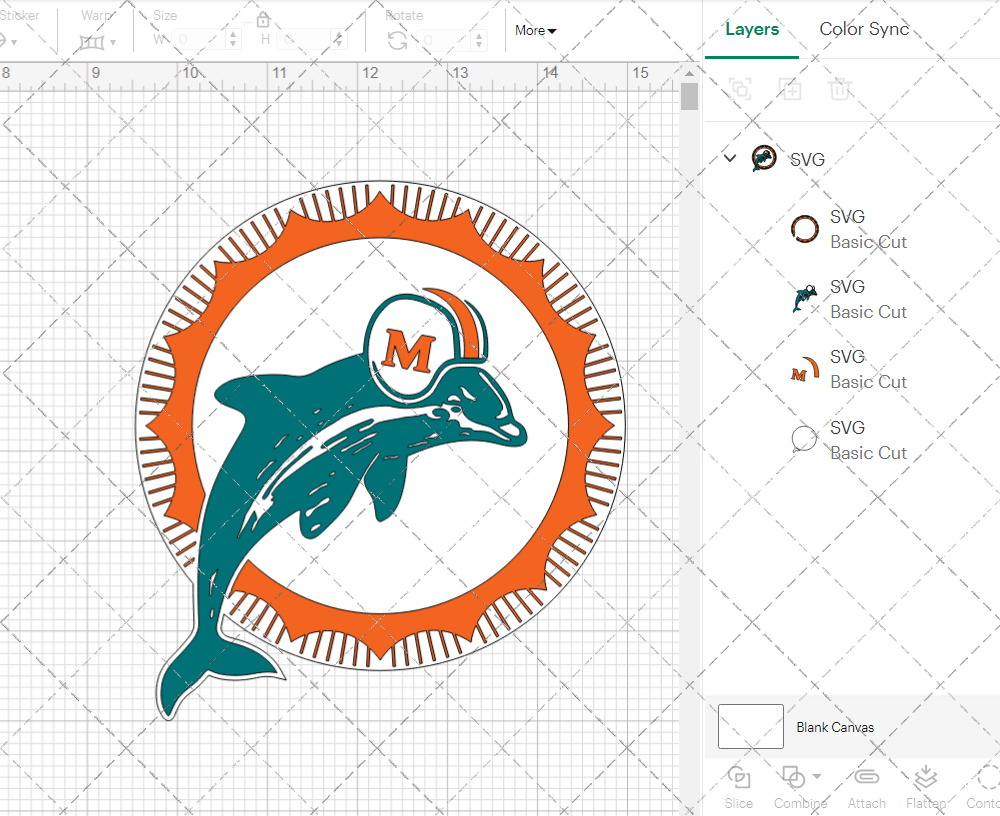Select the white outline SVG layer thumbnail
Screen dimensions: 1000x816
pos(804,439)
